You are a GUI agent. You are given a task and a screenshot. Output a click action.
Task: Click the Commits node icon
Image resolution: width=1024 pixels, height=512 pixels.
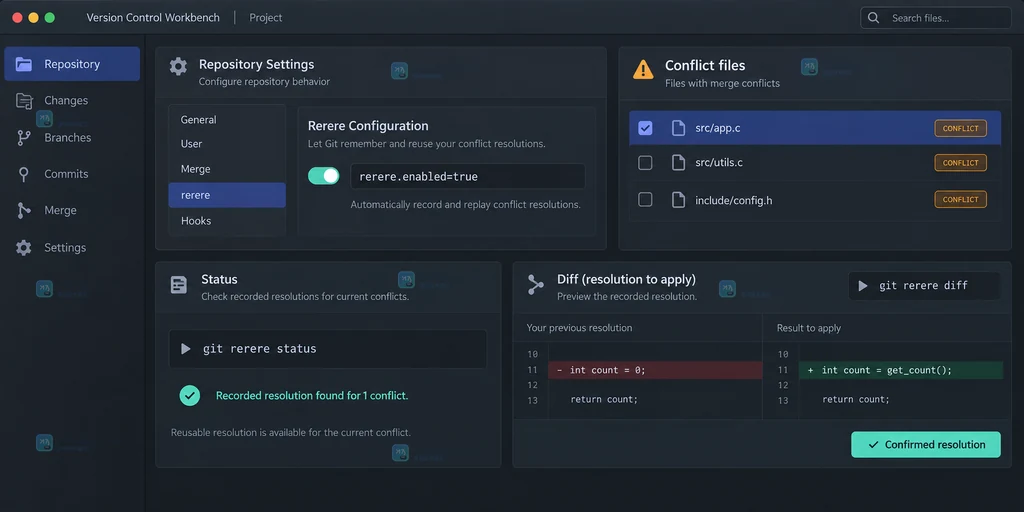tap(24, 174)
